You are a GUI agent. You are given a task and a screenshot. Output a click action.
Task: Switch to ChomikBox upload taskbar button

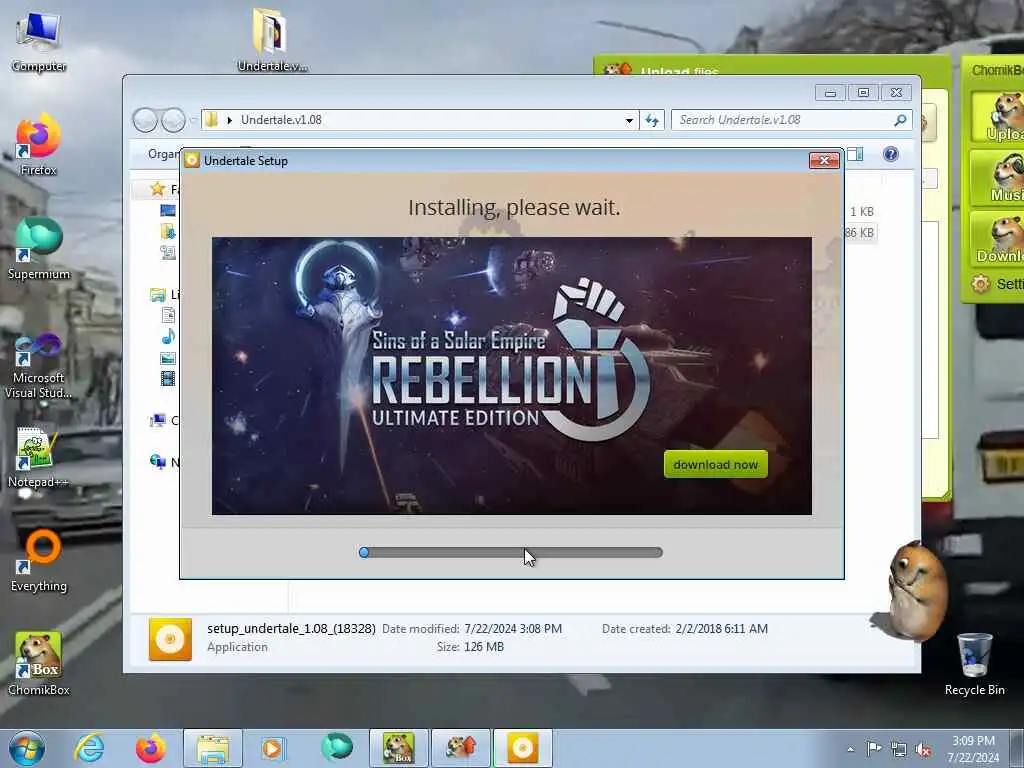(460, 748)
